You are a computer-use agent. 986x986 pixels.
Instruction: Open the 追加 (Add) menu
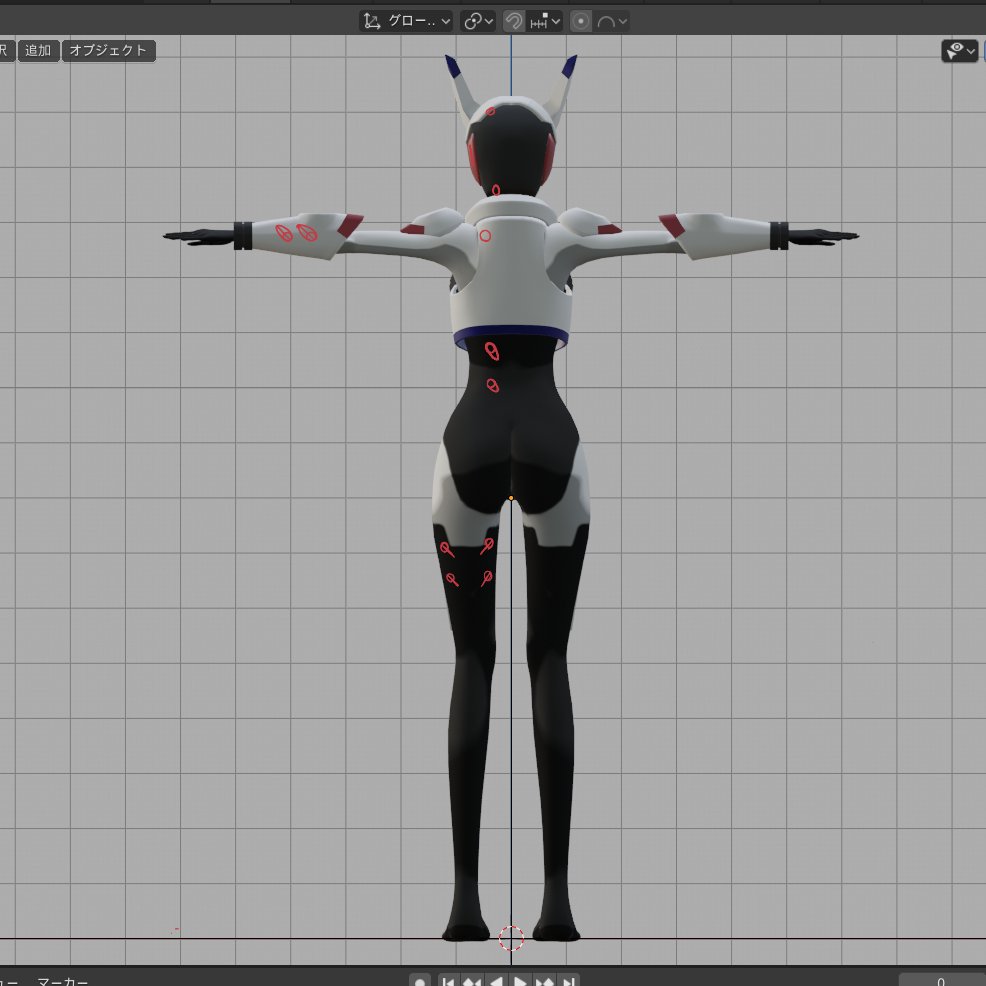pyautogui.click(x=38, y=50)
